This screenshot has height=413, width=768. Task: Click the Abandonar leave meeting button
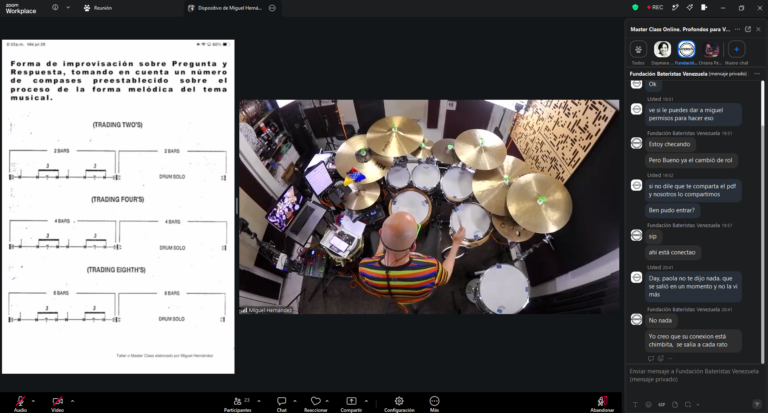pos(602,404)
